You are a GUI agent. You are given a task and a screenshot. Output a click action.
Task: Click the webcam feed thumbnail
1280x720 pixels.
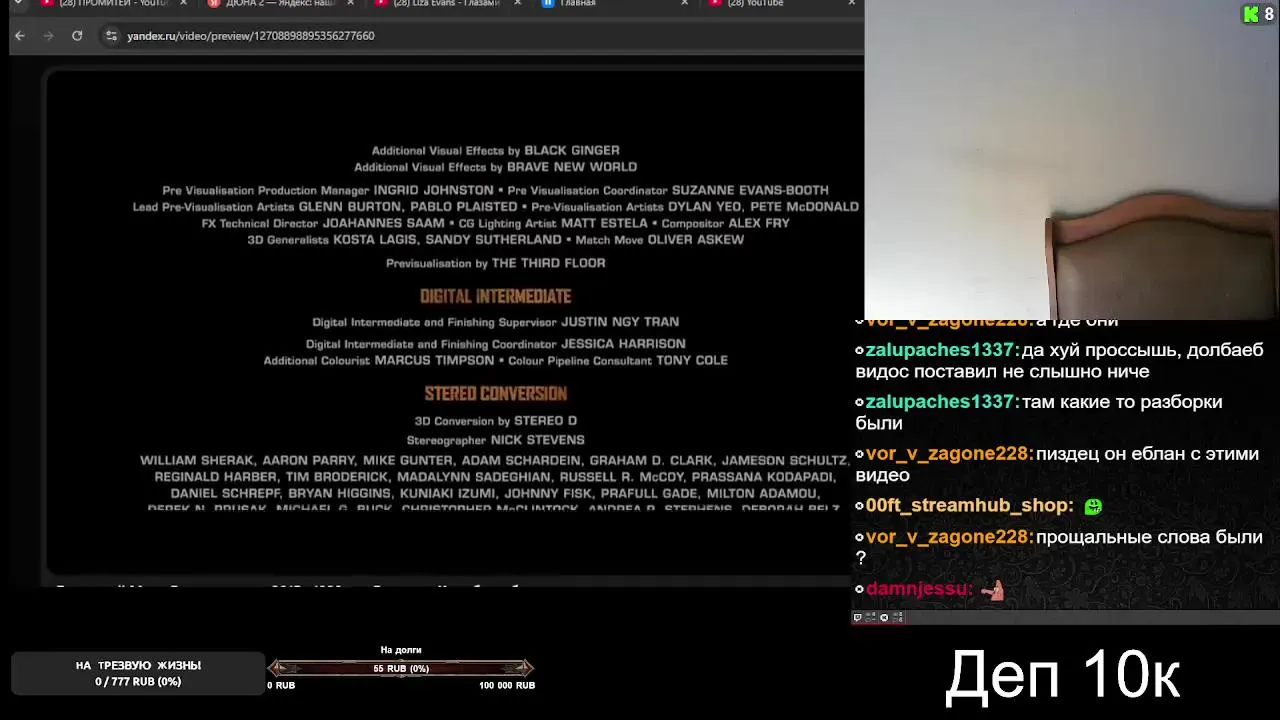point(1072,159)
